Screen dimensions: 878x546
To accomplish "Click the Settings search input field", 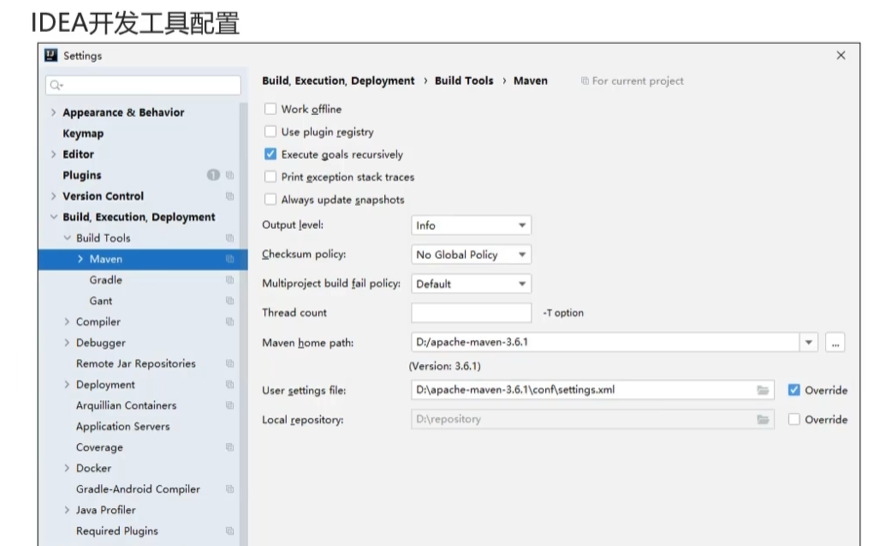I will pyautogui.click(x=143, y=85).
